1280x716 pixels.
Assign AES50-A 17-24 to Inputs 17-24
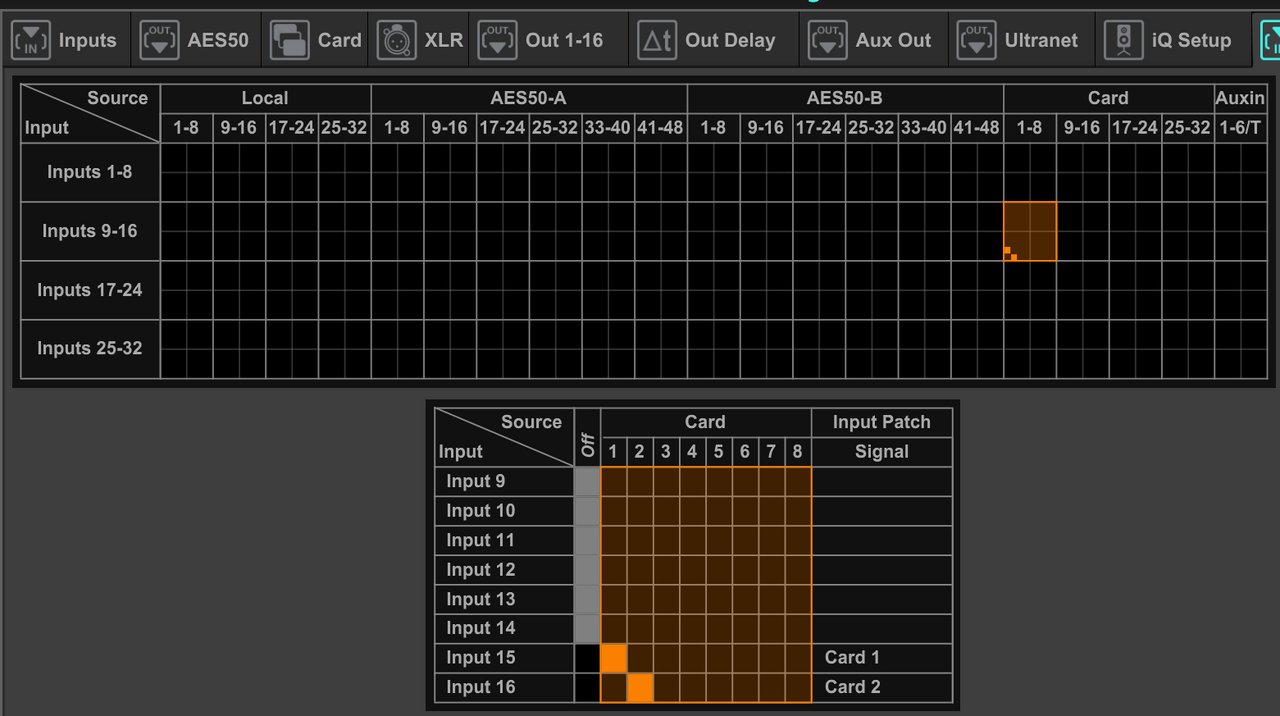click(x=503, y=290)
